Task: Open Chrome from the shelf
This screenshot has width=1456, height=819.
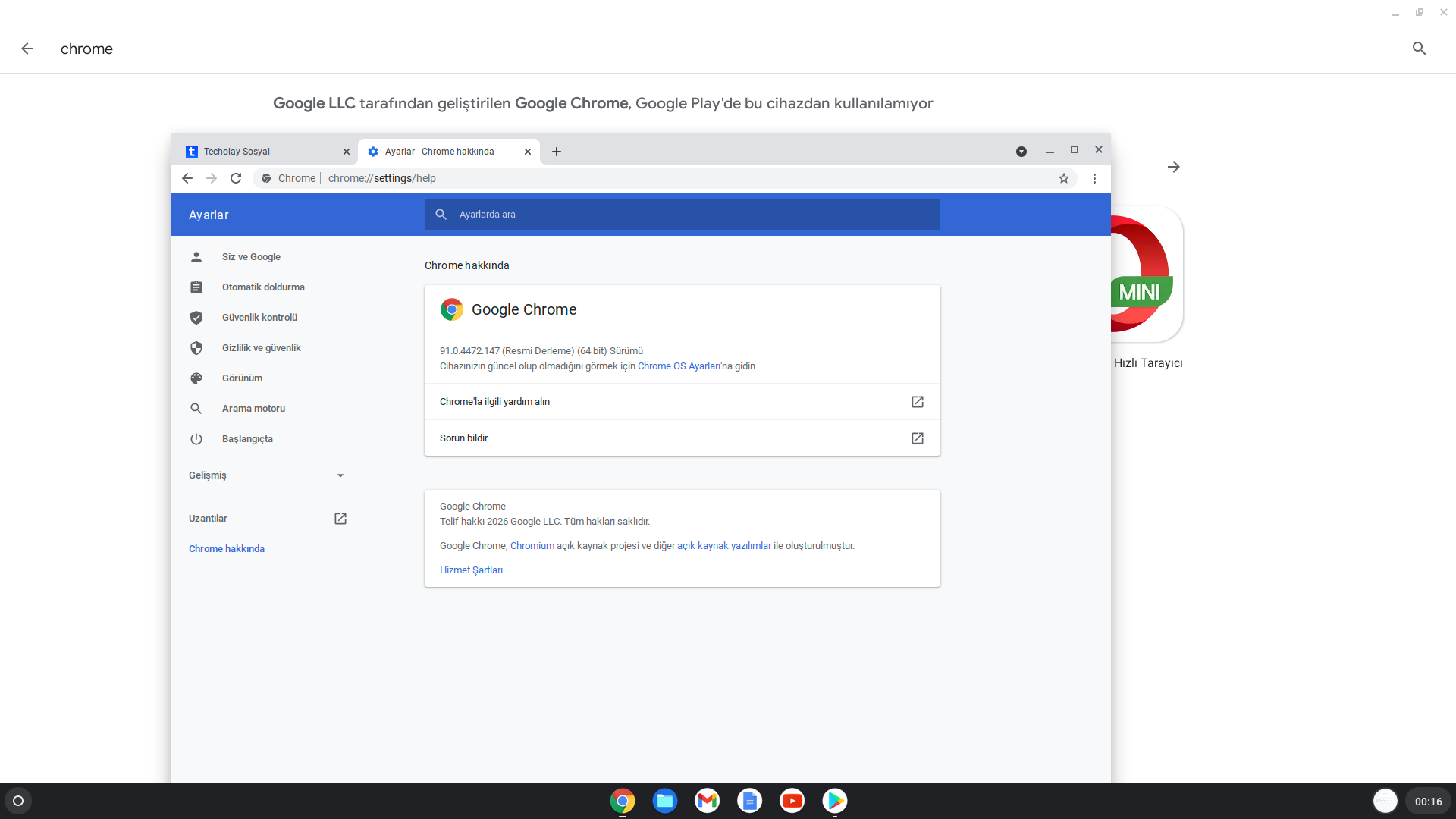Action: 623,801
